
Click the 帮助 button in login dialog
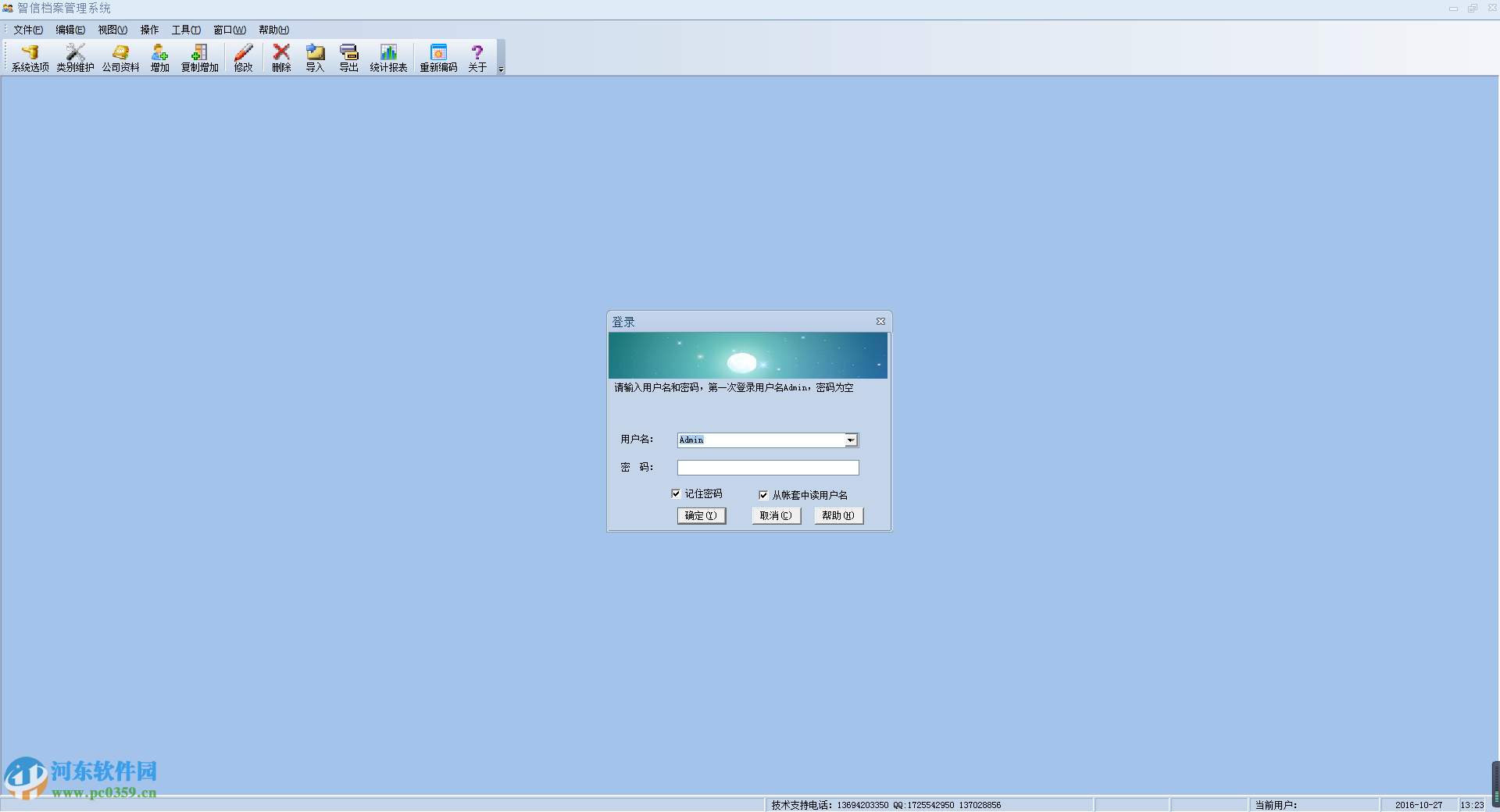(838, 516)
